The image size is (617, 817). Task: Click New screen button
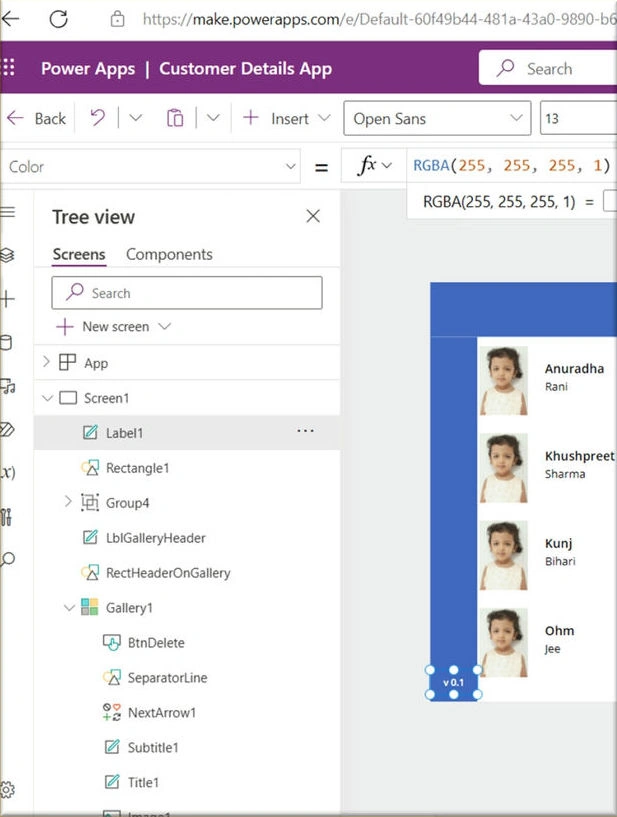pyautogui.click(x=103, y=327)
